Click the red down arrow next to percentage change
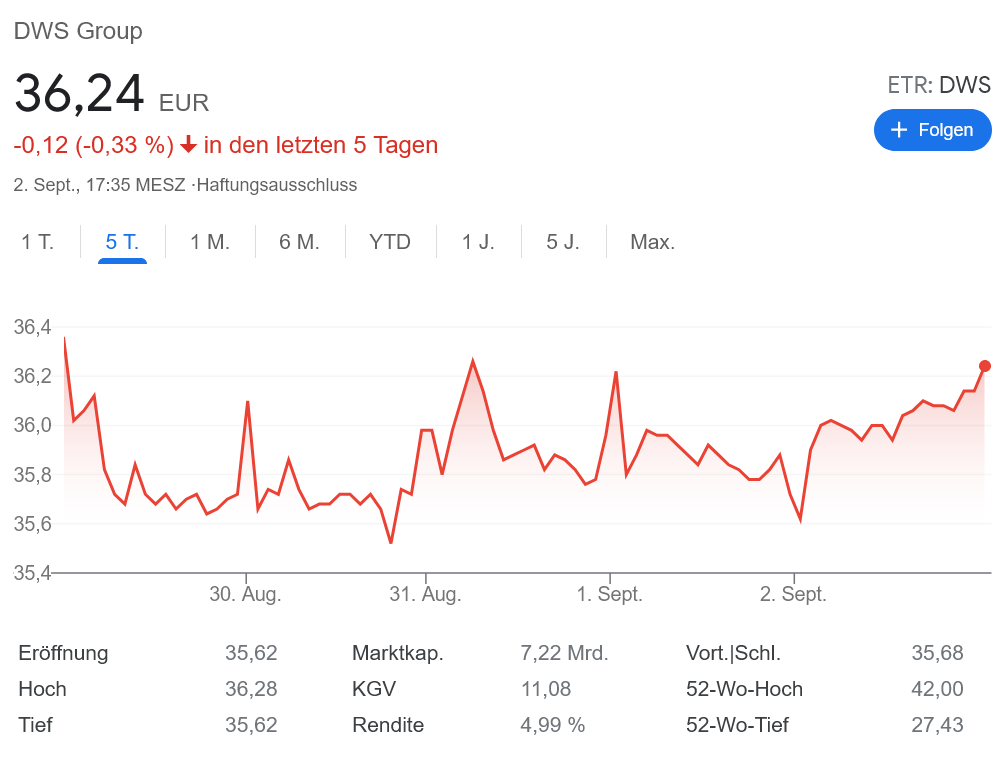Viewport: 1000px width, 760px height. point(188,146)
